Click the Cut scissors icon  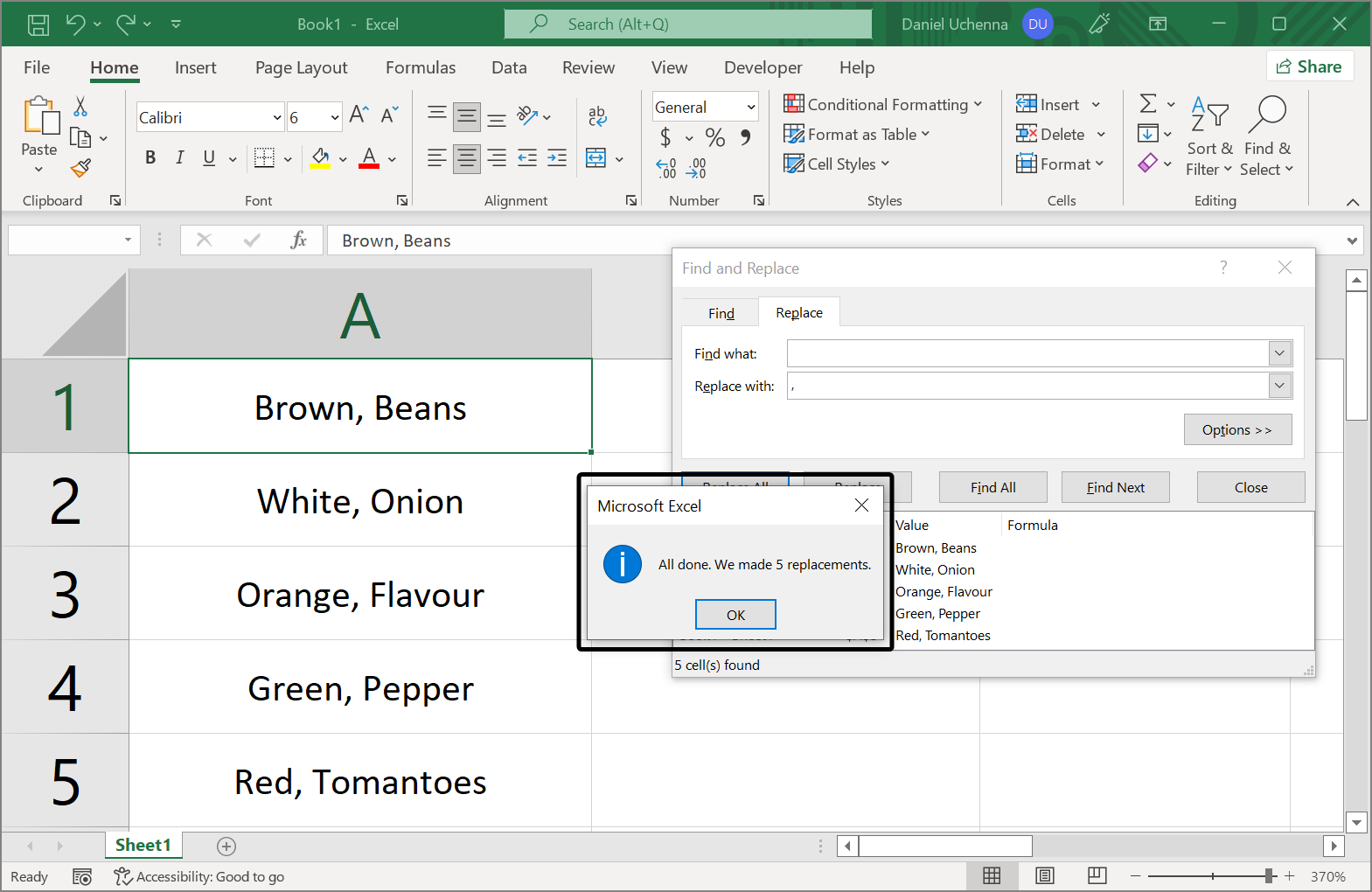coord(80,107)
